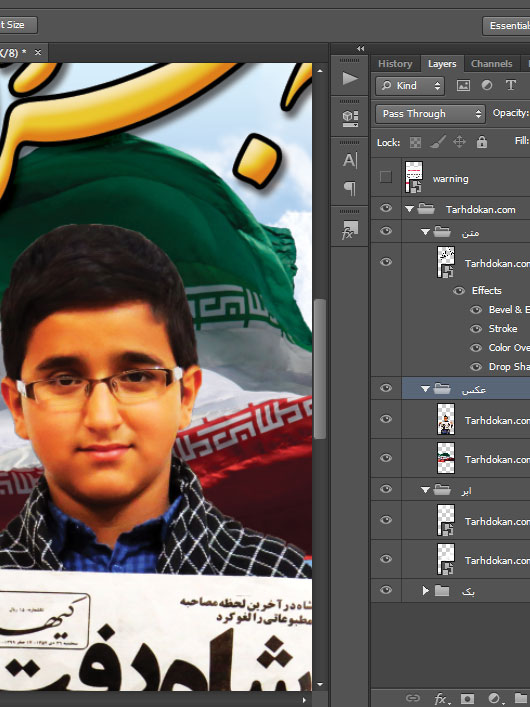Create new adjustment layer icon
The width and height of the screenshot is (530, 707).
495,699
